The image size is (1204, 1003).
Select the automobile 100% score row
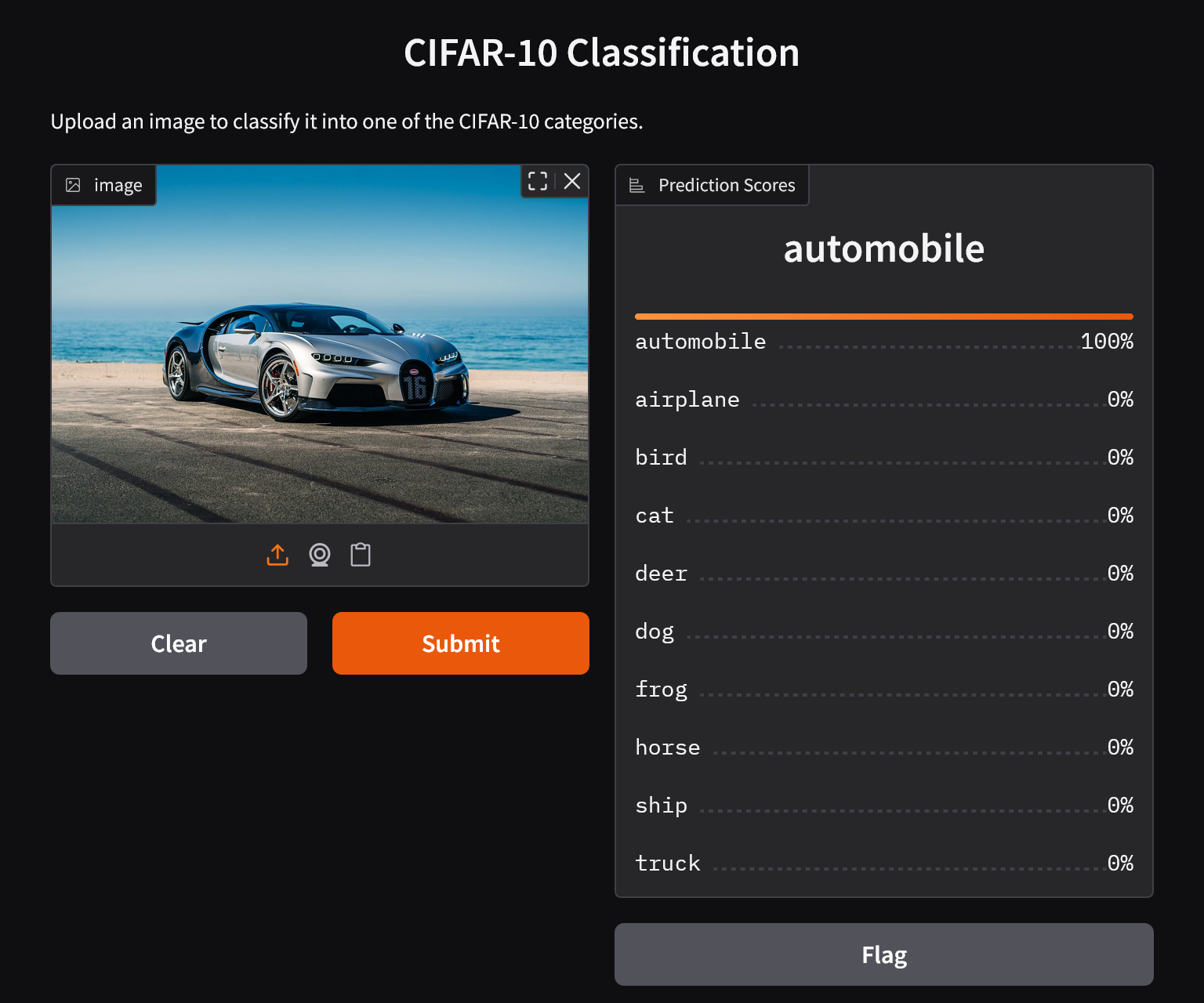tap(883, 342)
